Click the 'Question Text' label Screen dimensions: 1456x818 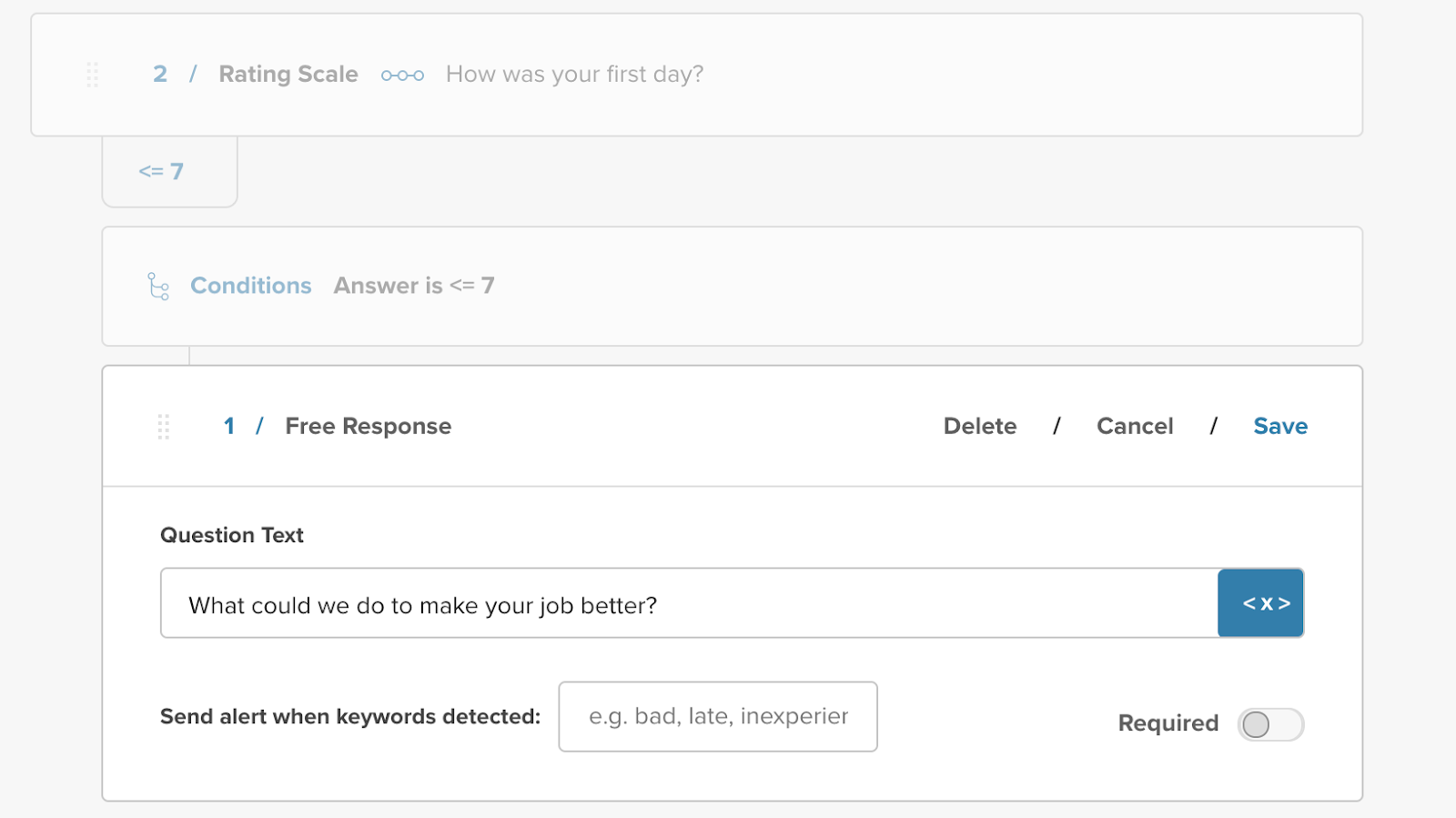tap(232, 535)
